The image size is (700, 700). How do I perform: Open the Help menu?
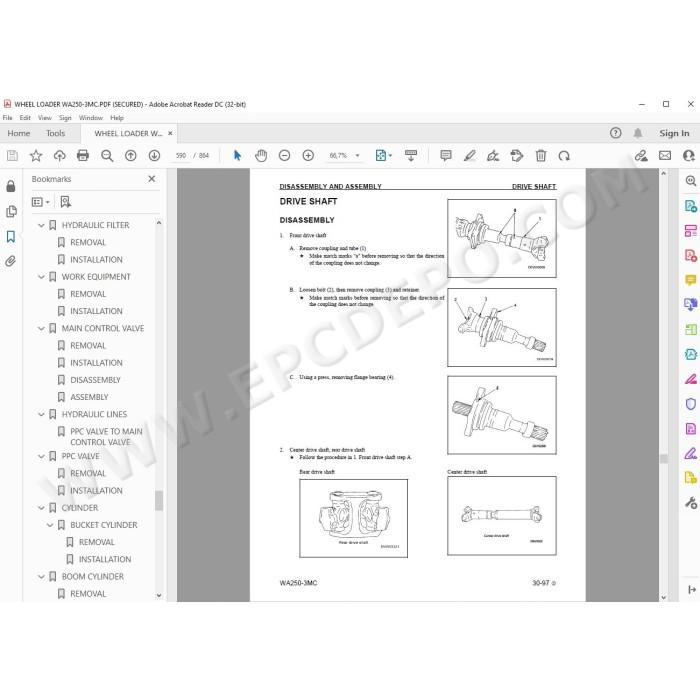point(117,118)
